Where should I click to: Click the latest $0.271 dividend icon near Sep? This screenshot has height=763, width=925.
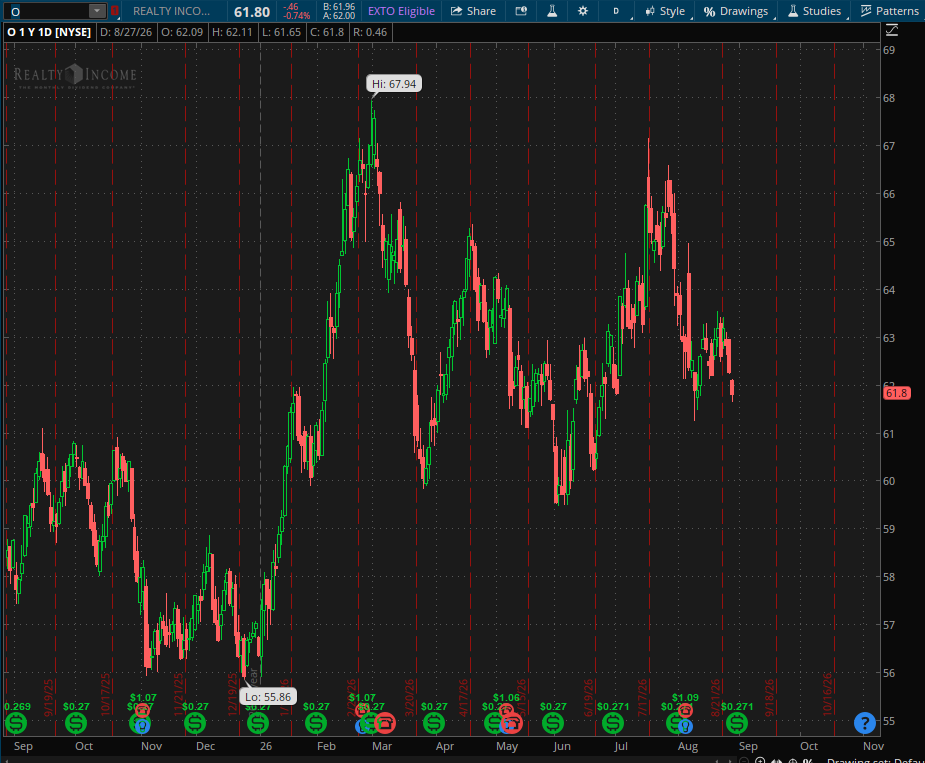737,723
